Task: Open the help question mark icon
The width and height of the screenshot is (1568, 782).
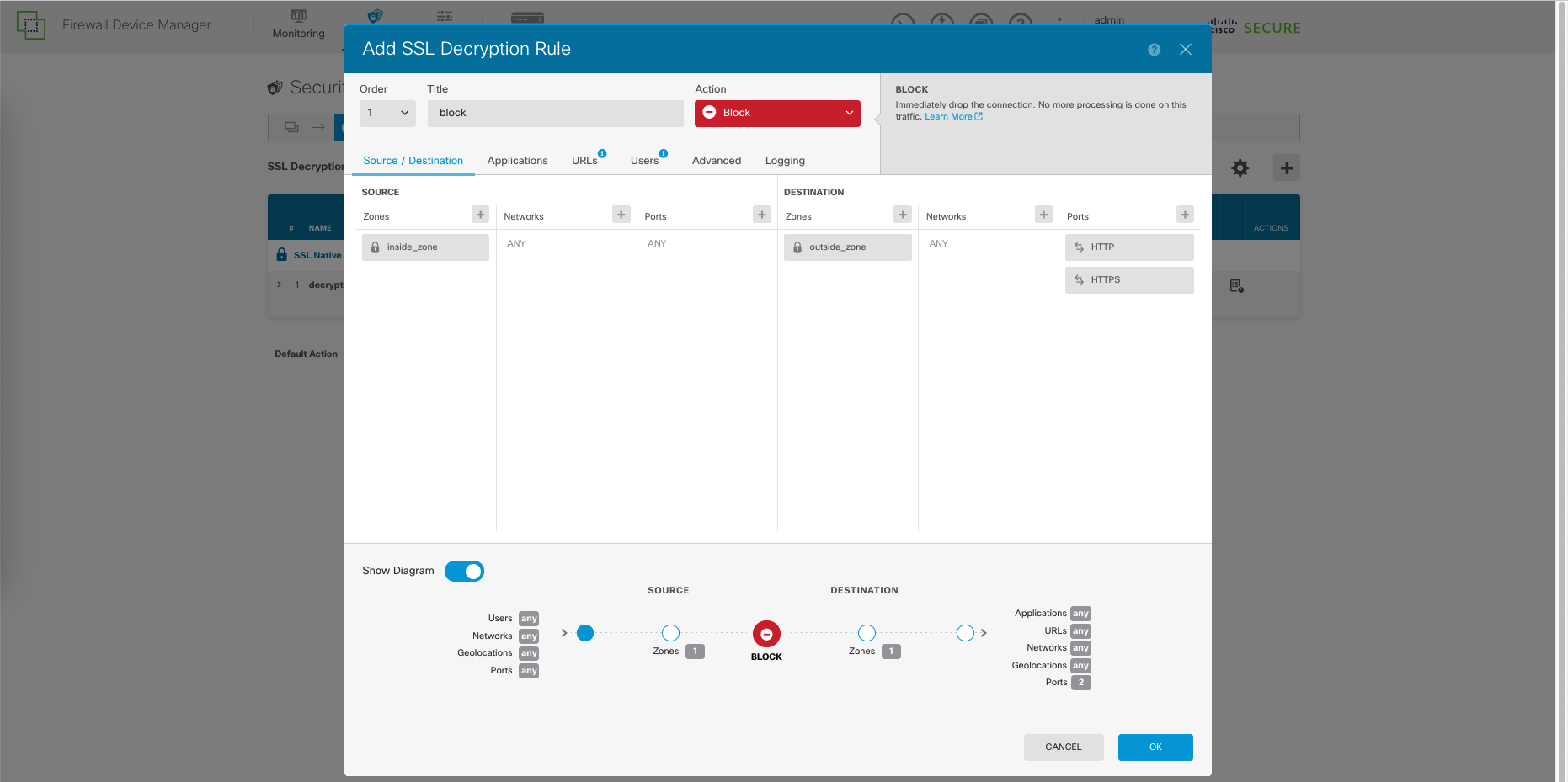Action: (1154, 50)
